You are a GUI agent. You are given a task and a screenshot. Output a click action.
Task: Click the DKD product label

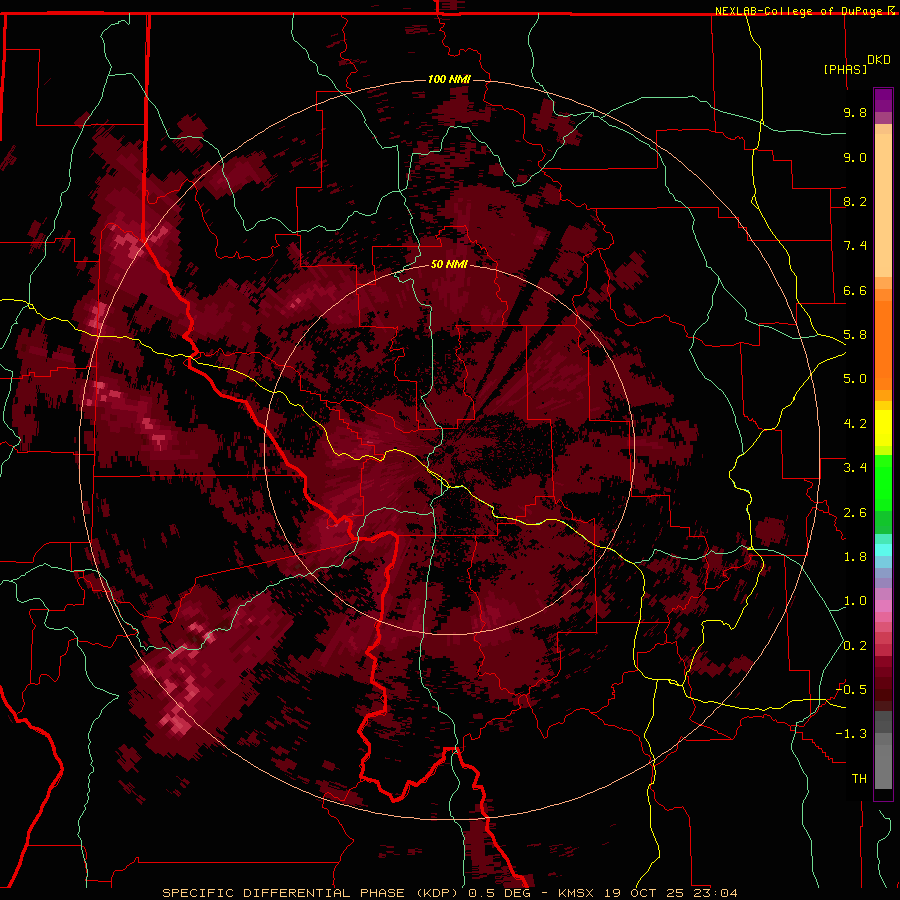point(879,60)
